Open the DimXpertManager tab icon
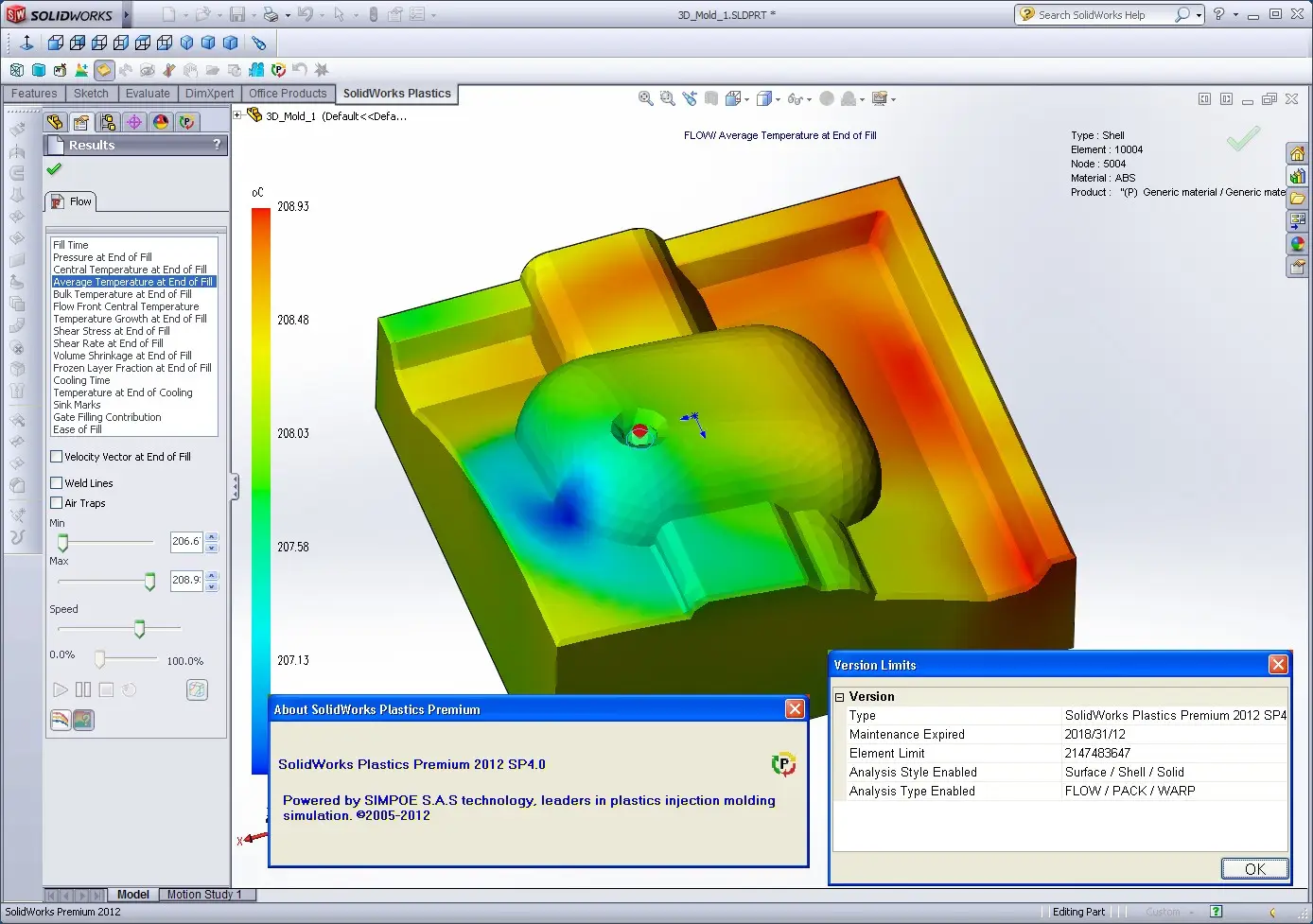The width and height of the screenshot is (1313, 924). pos(134,122)
